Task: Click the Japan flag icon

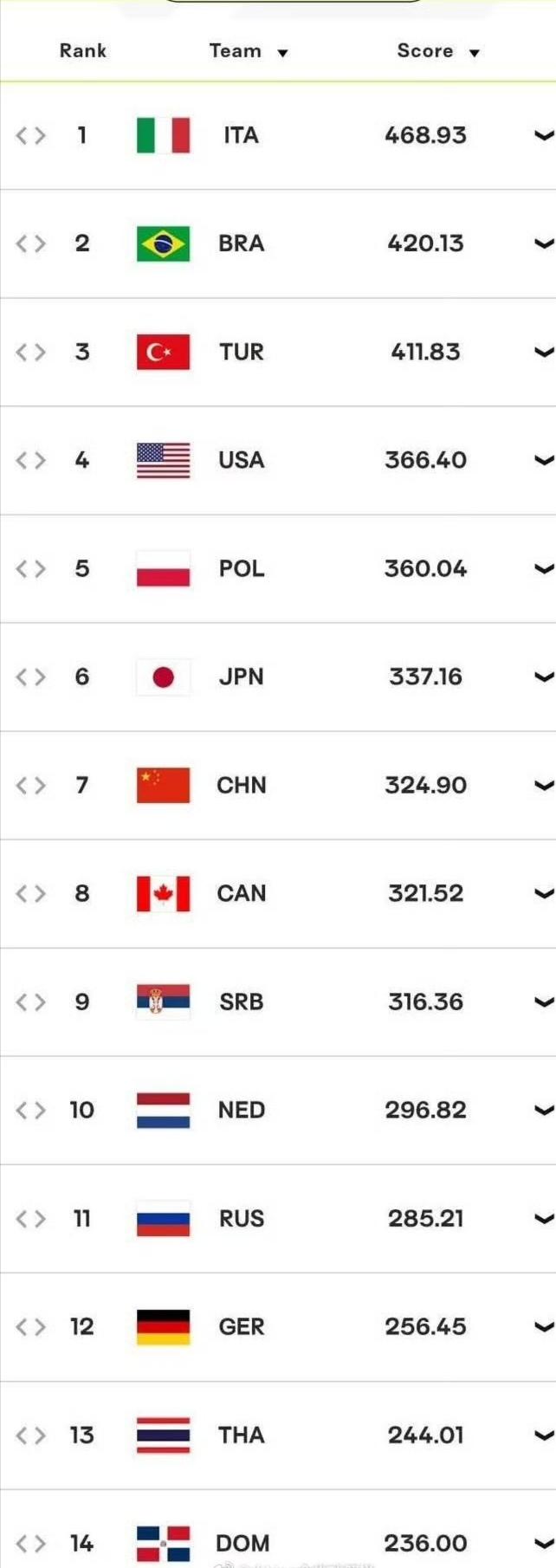Action: pyautogui.click(x=163, y=677)
